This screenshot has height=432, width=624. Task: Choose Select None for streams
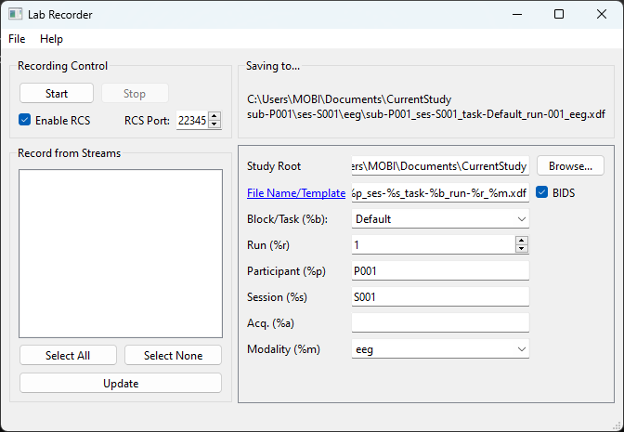[173, 355]
